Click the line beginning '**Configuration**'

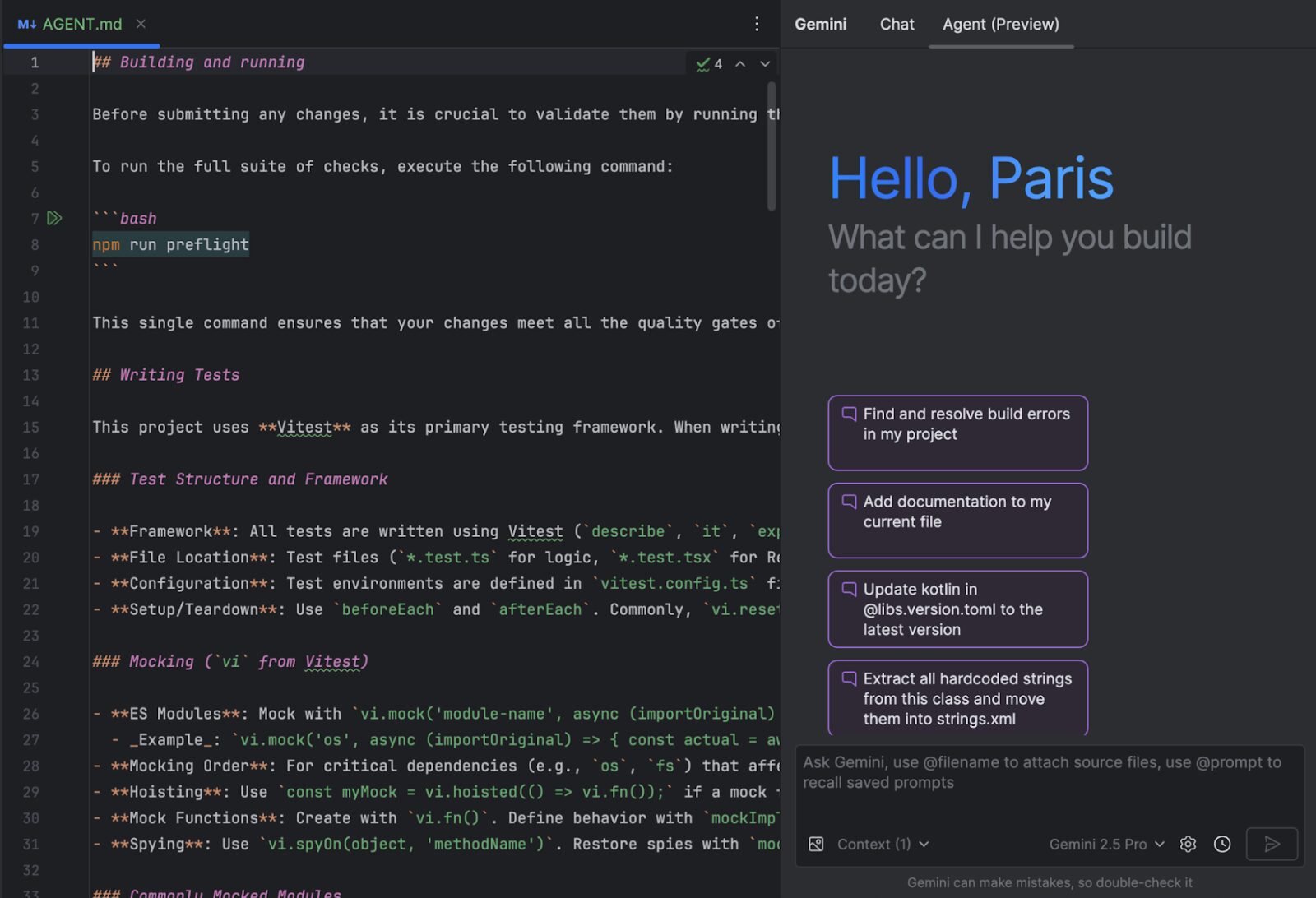click(436, 584)
